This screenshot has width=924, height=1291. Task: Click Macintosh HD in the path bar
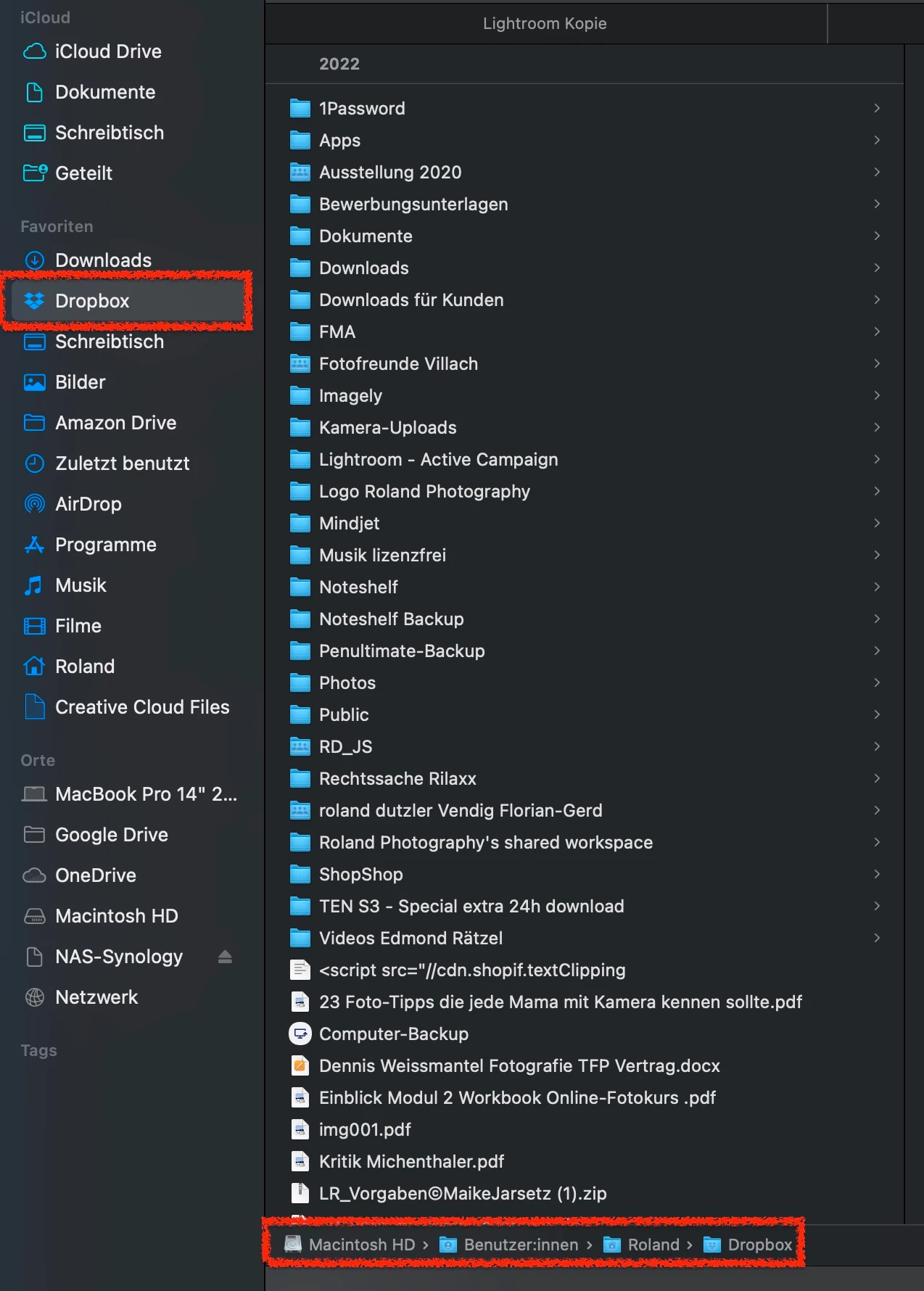pos(350,1245)
